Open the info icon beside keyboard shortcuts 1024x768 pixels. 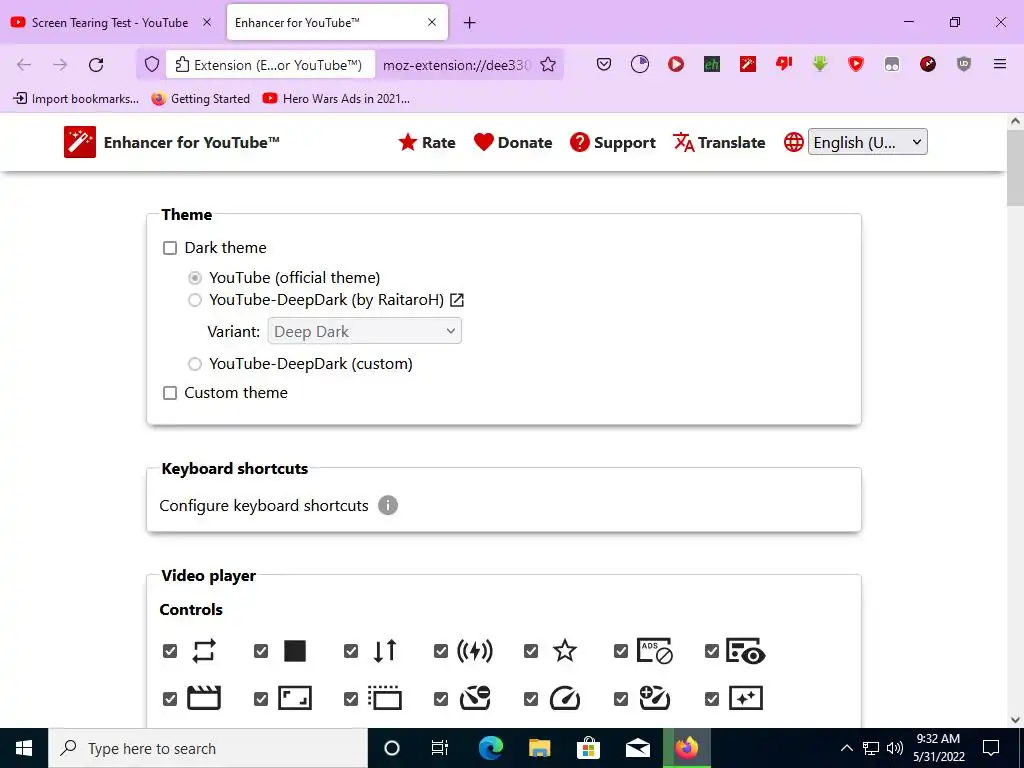point(388,505)
